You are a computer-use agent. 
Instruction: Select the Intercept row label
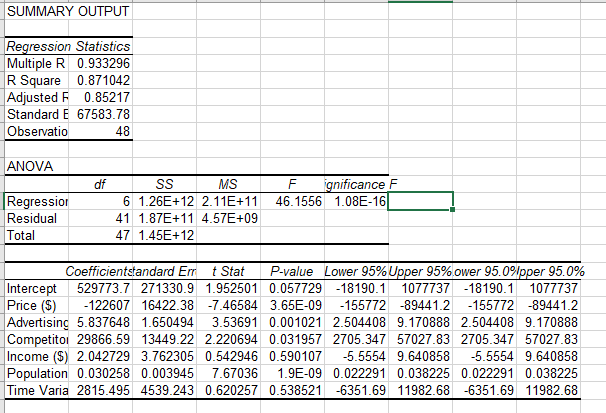pos(37,288)
